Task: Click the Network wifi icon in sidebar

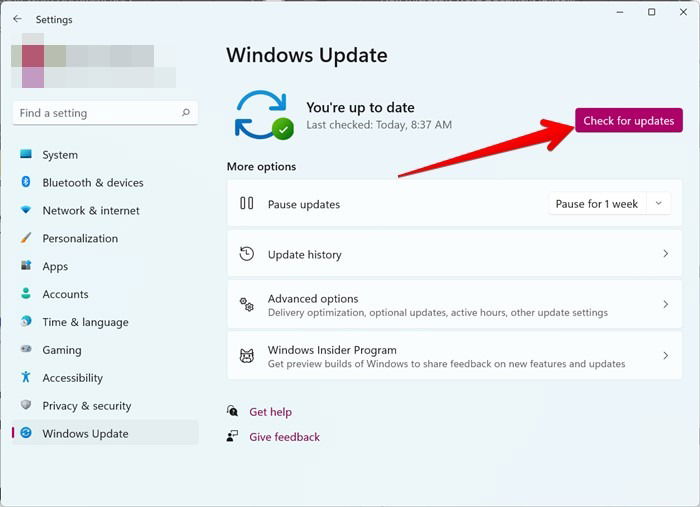Action: point(26,210)
